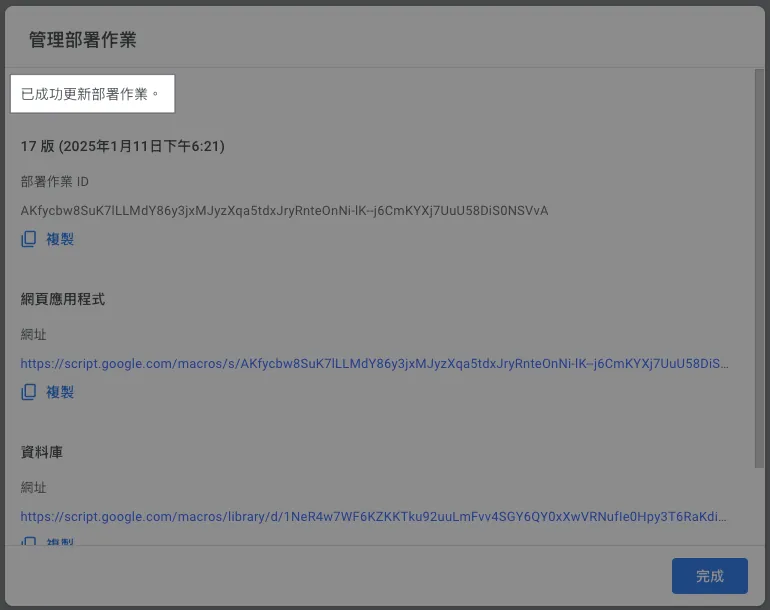Open the web app macros/s URL link

point(374,364)
